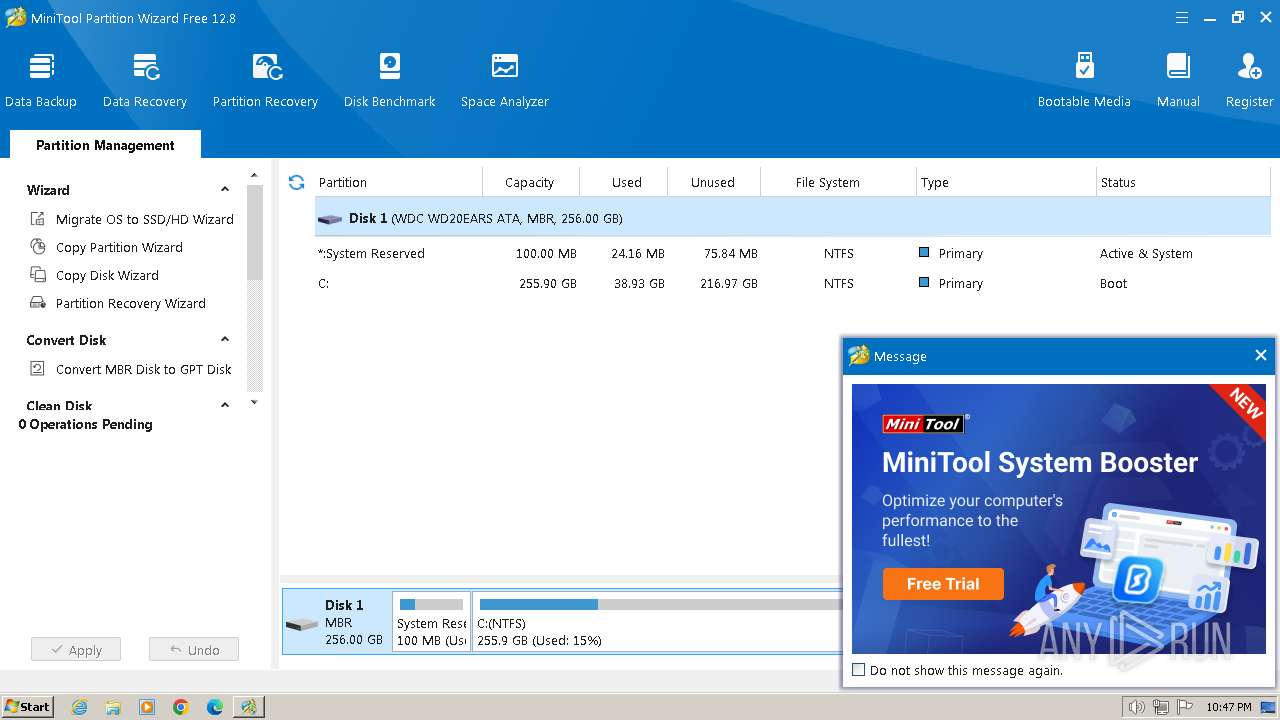The width and height of the screenshot is (1280, 720).
Task: Click the Disk 1 drive icon in disk map
Action: [x=301, y=625]
